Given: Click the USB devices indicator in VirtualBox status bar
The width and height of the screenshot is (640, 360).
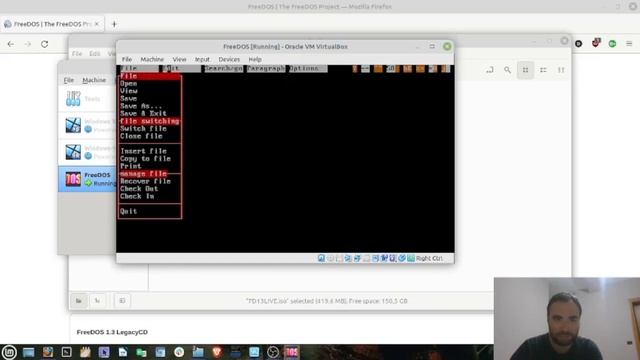Looking at the screenshot, I should coord(357,258).
